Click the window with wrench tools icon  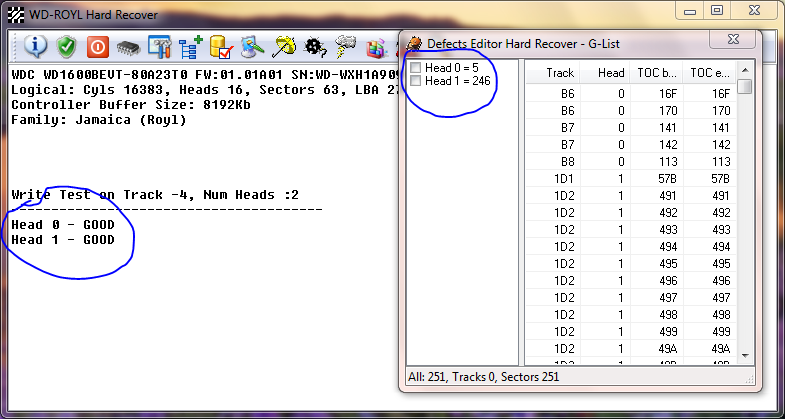pyautogui.click(x=160, y=47)
